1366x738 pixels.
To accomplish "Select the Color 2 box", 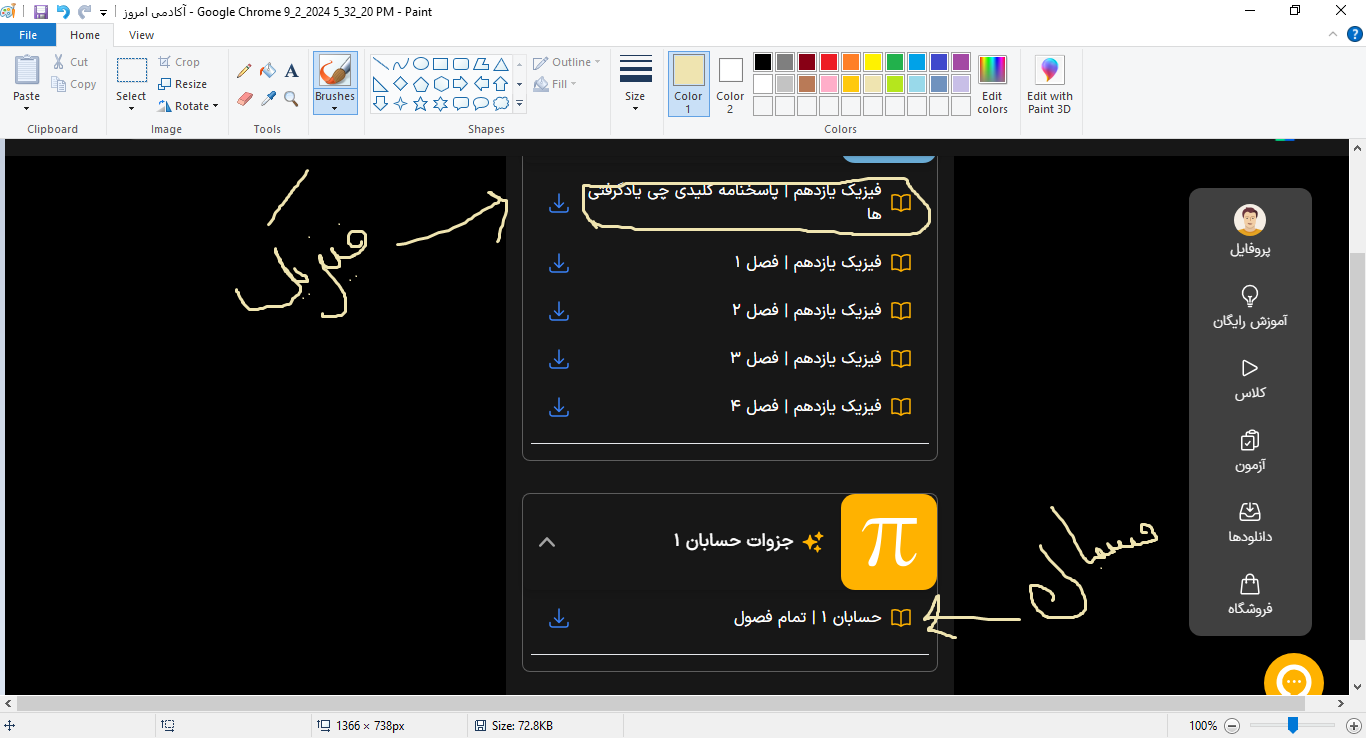I will coord(730,84).
